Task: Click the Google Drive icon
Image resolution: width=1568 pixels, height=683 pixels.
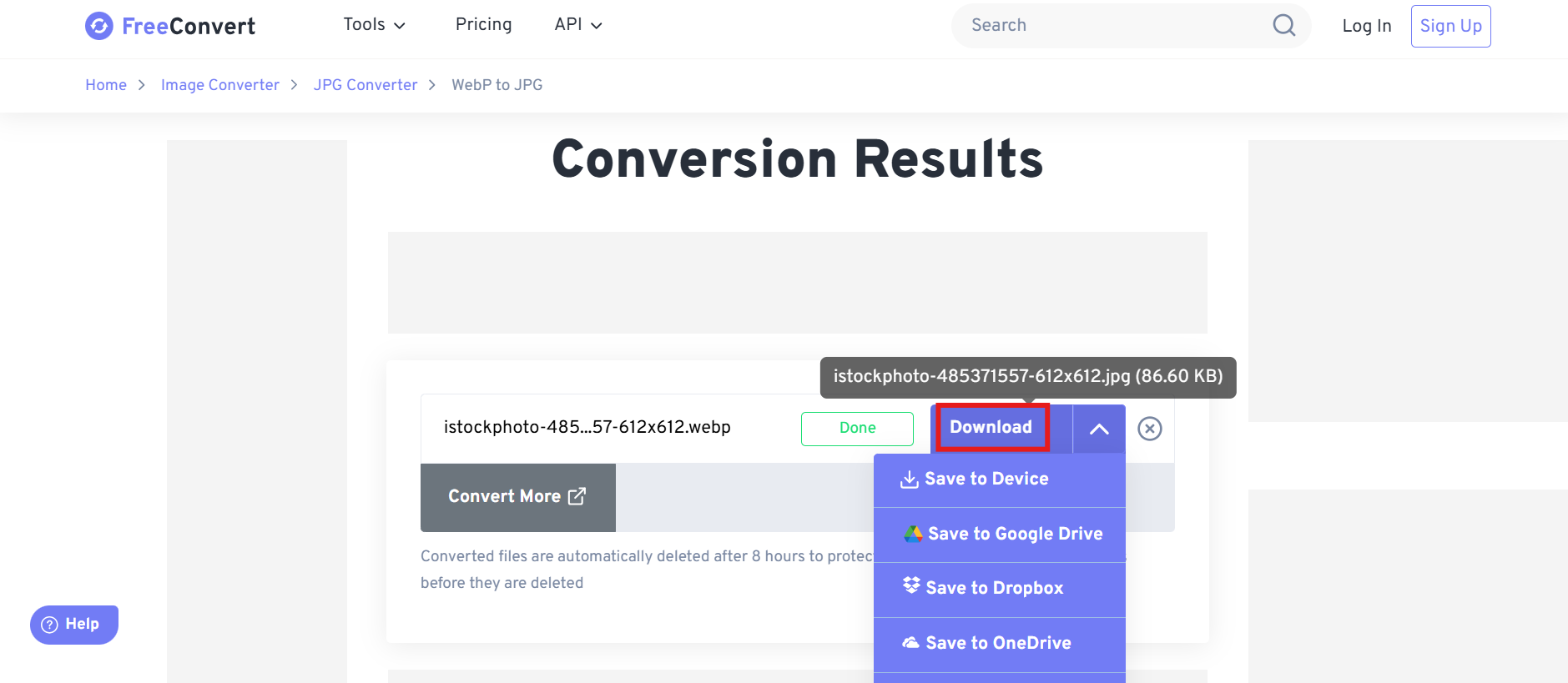Action: pos(913,534)
